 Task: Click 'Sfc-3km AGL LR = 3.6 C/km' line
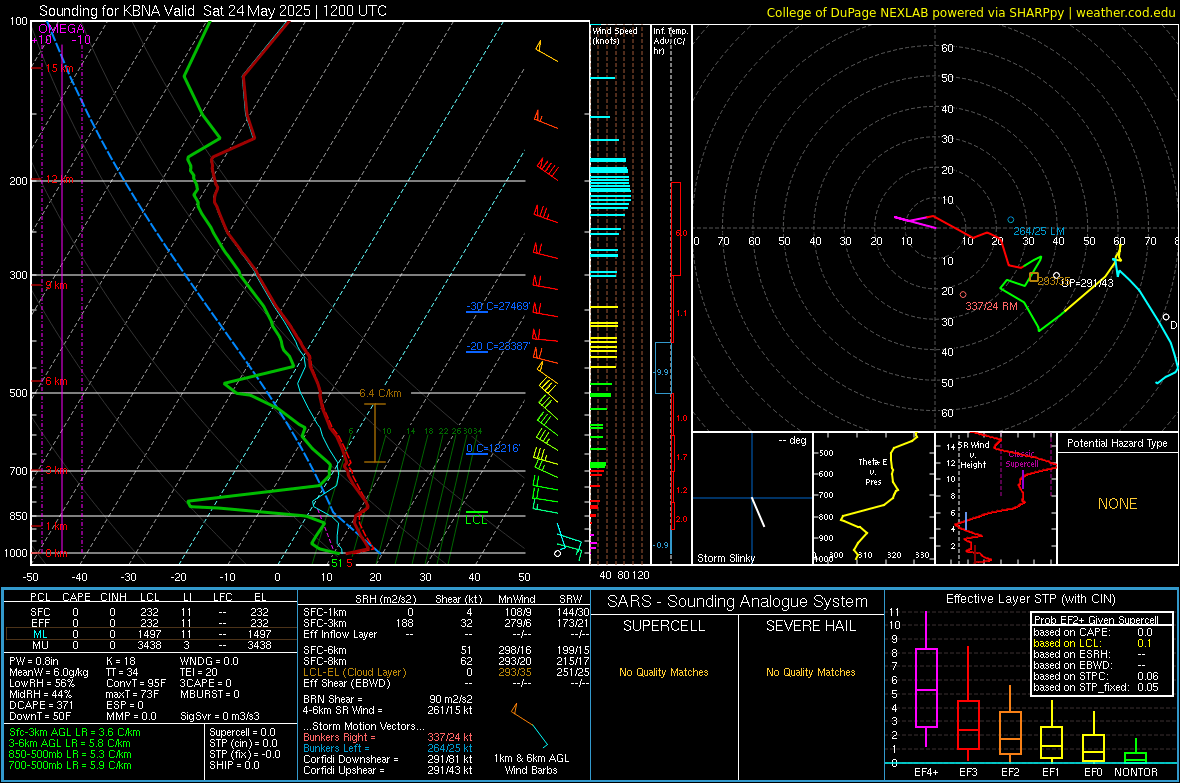click(75, 732)
